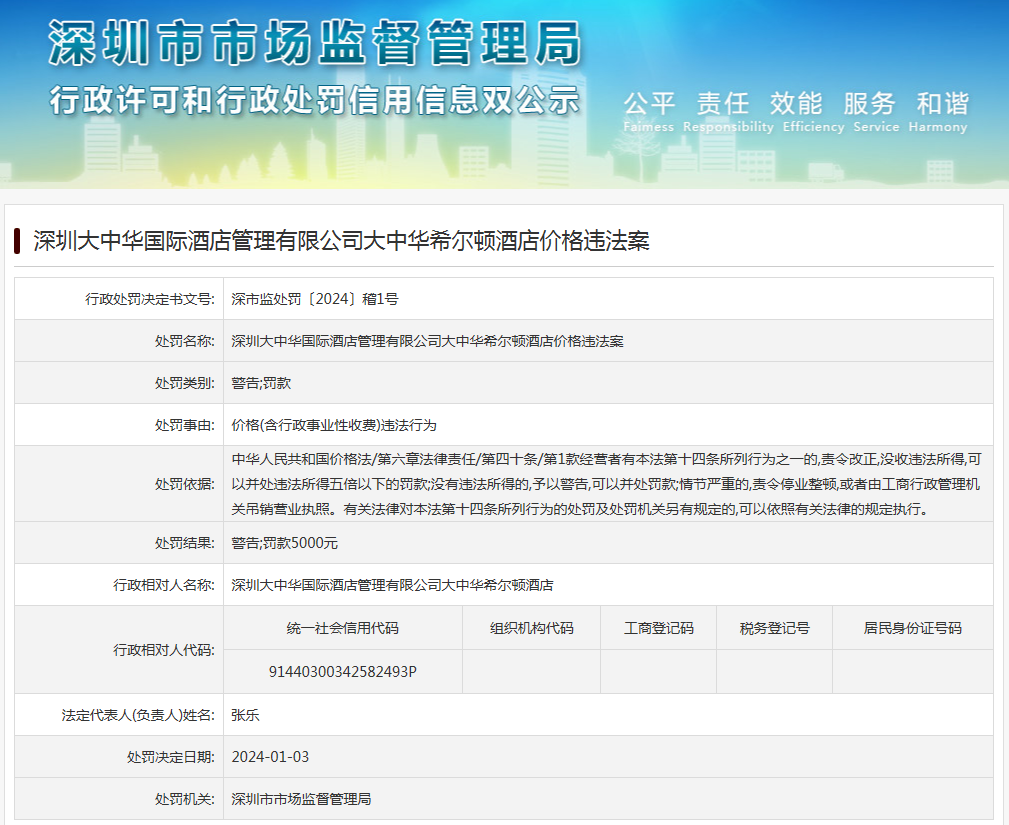Select the representative name 张乐
Image resolution: width=1009 pixels, height=825 pixels.
[245, 715]
